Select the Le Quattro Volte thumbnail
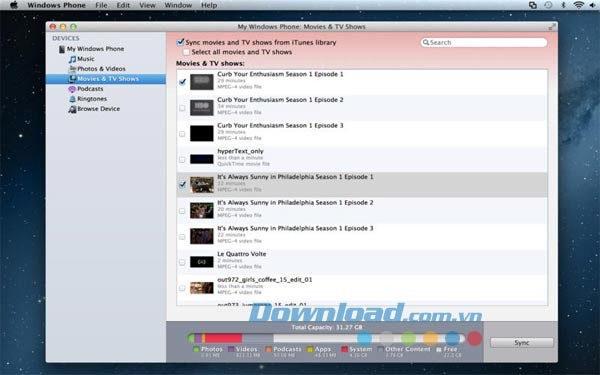Viewport: 600px width, 375px height. click(202, 262)
